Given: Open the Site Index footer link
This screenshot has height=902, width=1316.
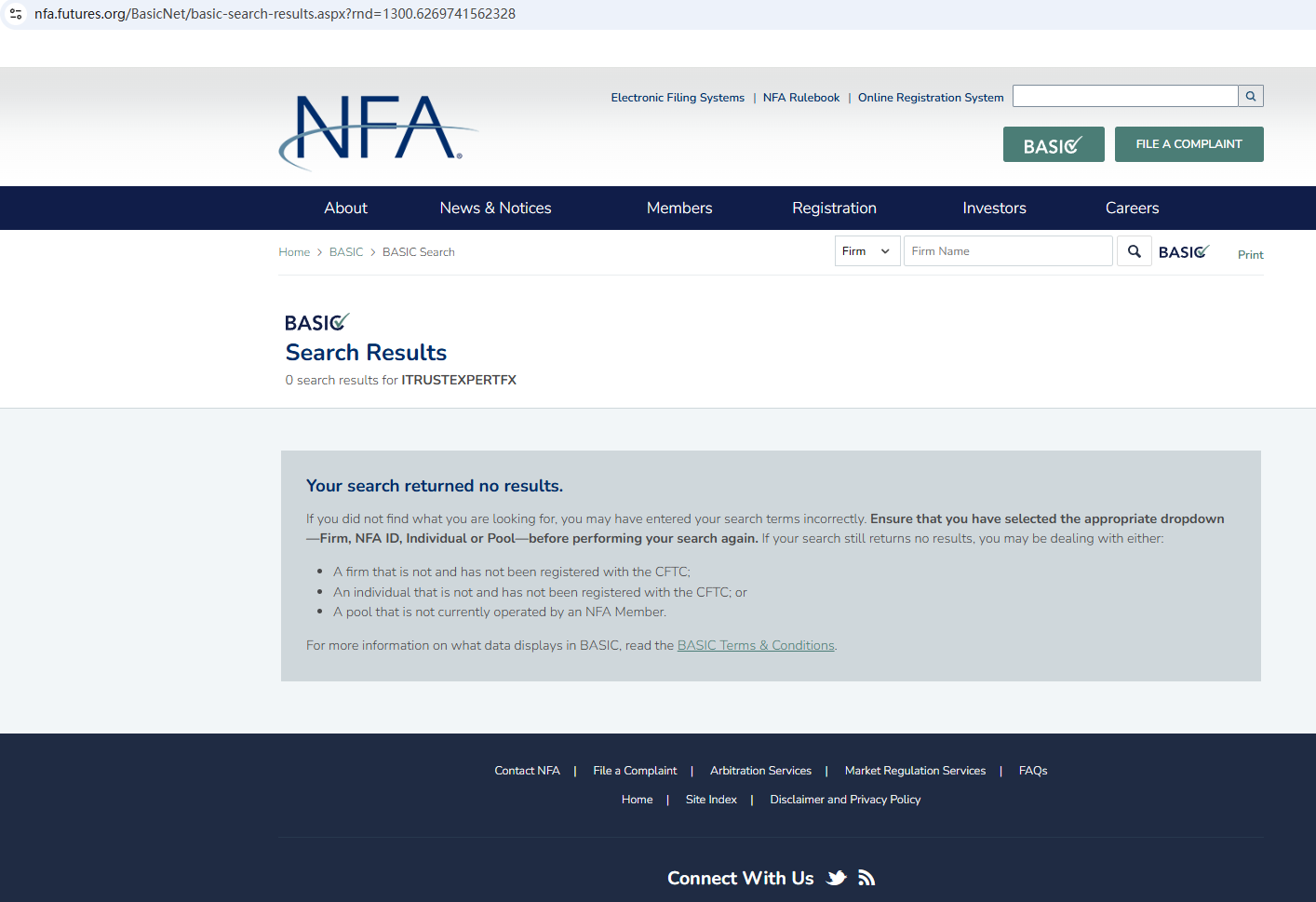Looking at the screenshot, I should click(711, 800).
